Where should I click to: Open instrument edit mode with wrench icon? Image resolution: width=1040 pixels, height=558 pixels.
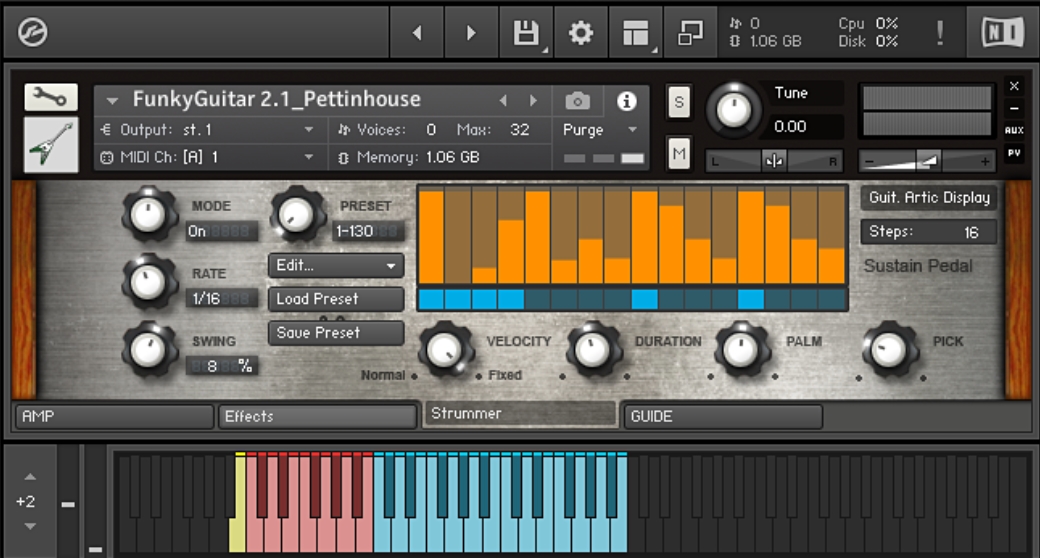(51, 98)
